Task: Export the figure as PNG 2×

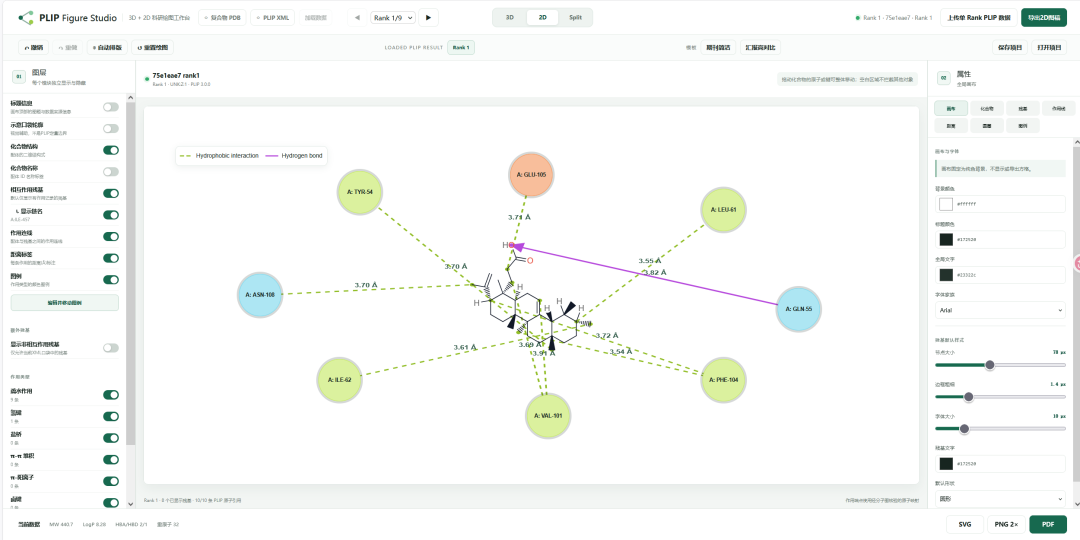Action: 1006,524
